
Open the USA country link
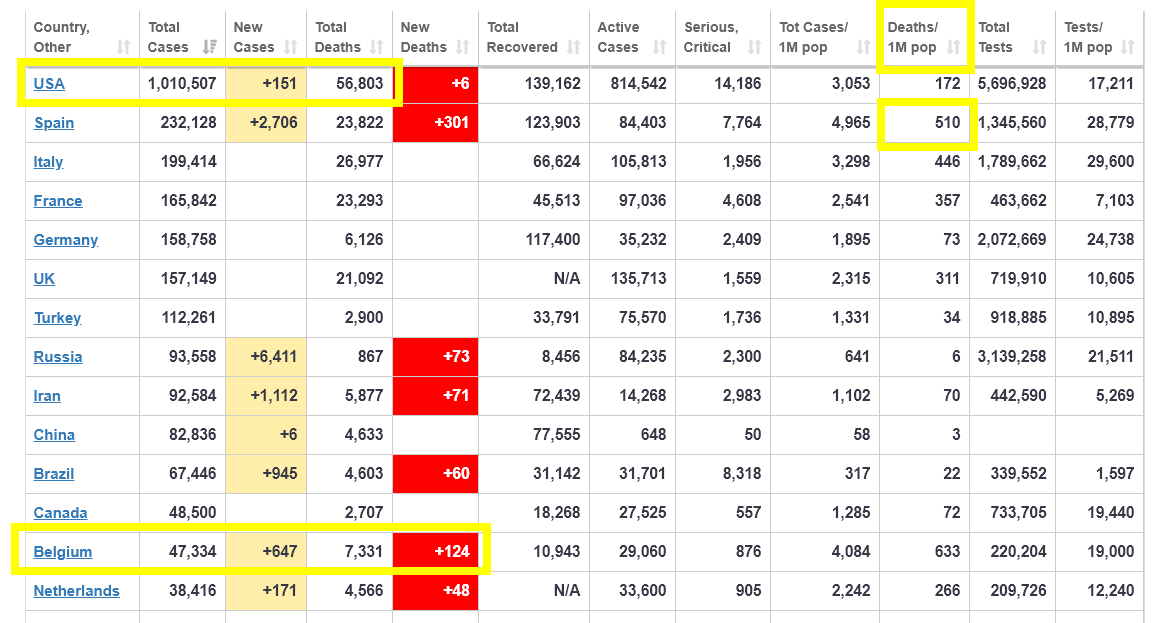49,84
